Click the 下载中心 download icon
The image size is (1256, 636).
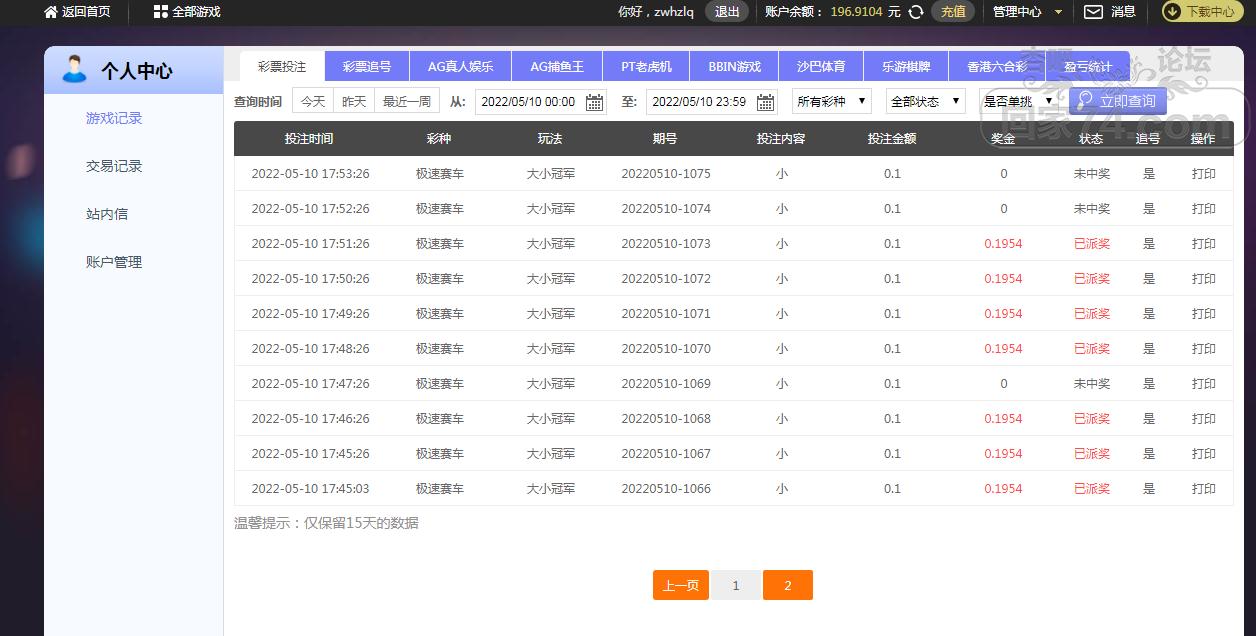[x=1172, y=12]
